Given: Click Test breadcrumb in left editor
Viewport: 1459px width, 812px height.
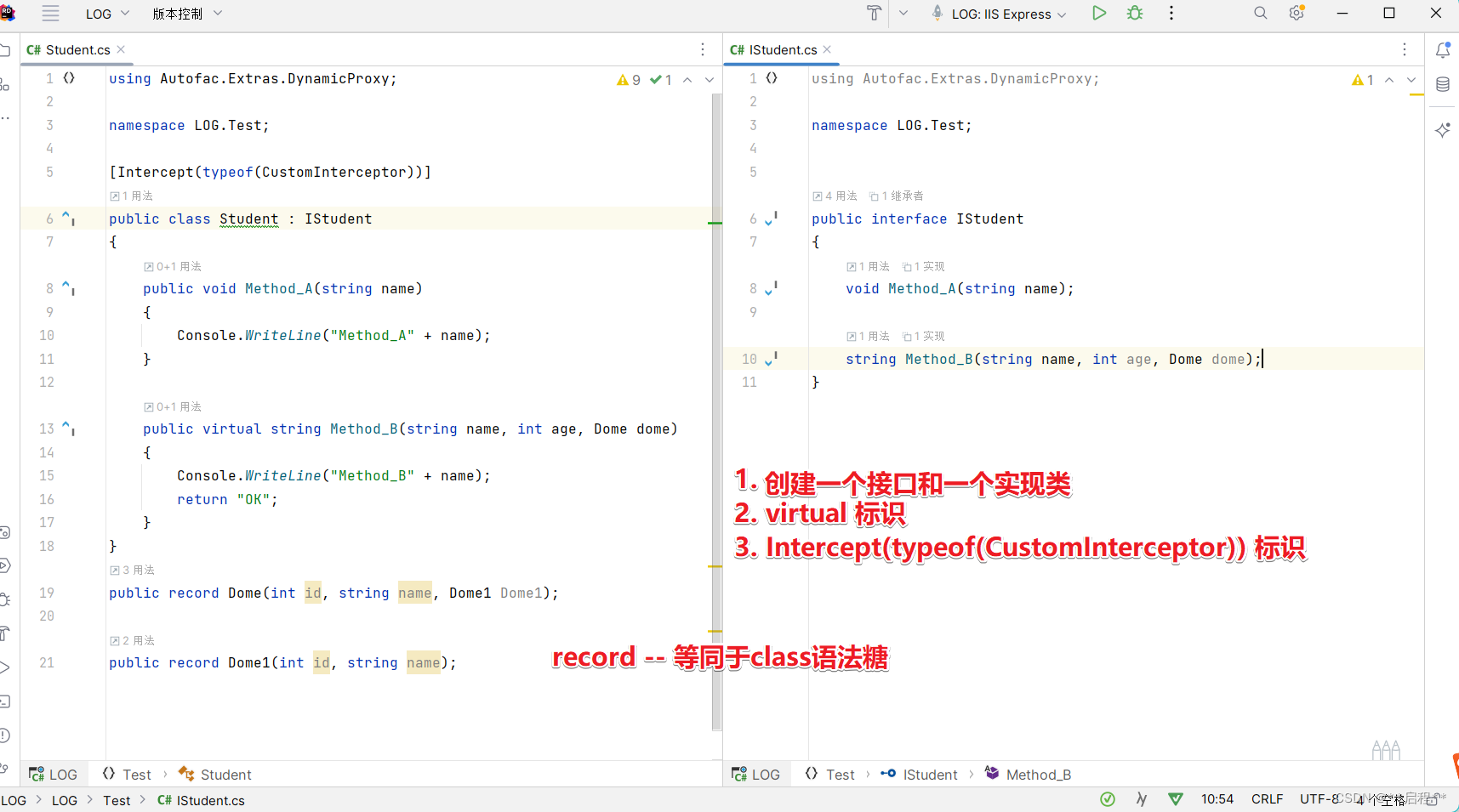Looking at the screenshot, I should 127,775.
